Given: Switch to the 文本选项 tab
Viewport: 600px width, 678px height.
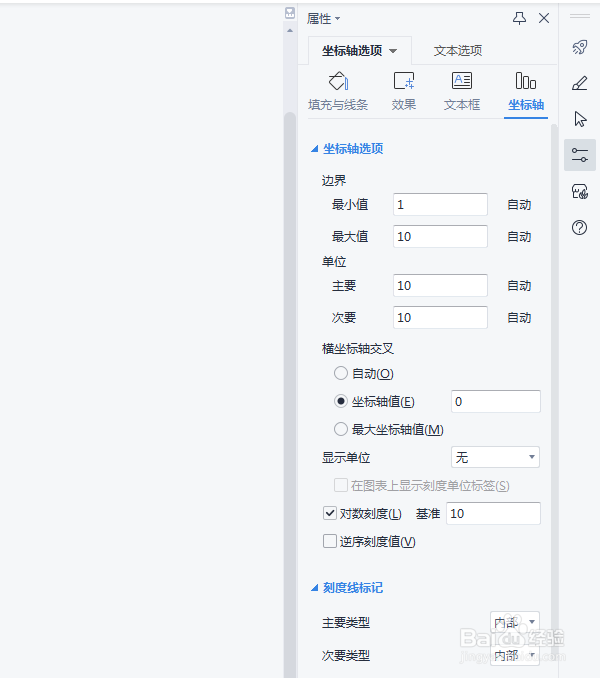Looking at the screenshot, I should tap(458, 51).
